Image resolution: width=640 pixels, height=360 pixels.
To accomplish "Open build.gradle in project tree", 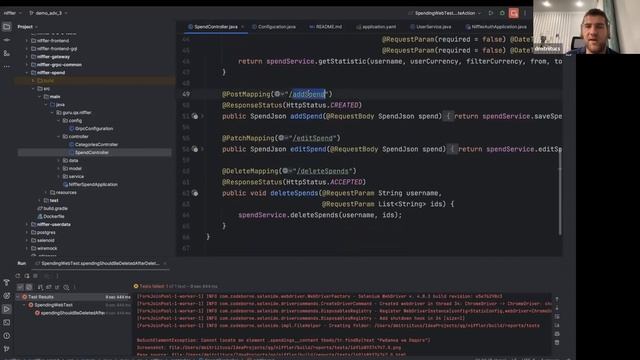I will (x=52, y=209).
